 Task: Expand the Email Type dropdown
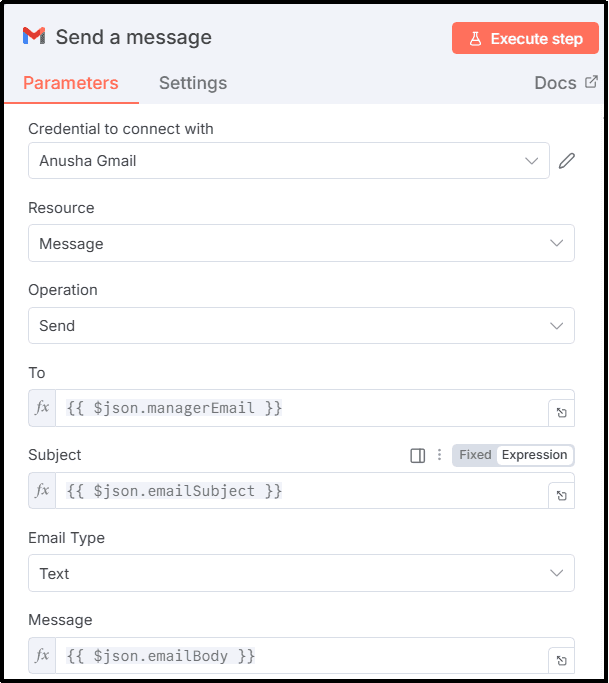(x=301, y=573)
